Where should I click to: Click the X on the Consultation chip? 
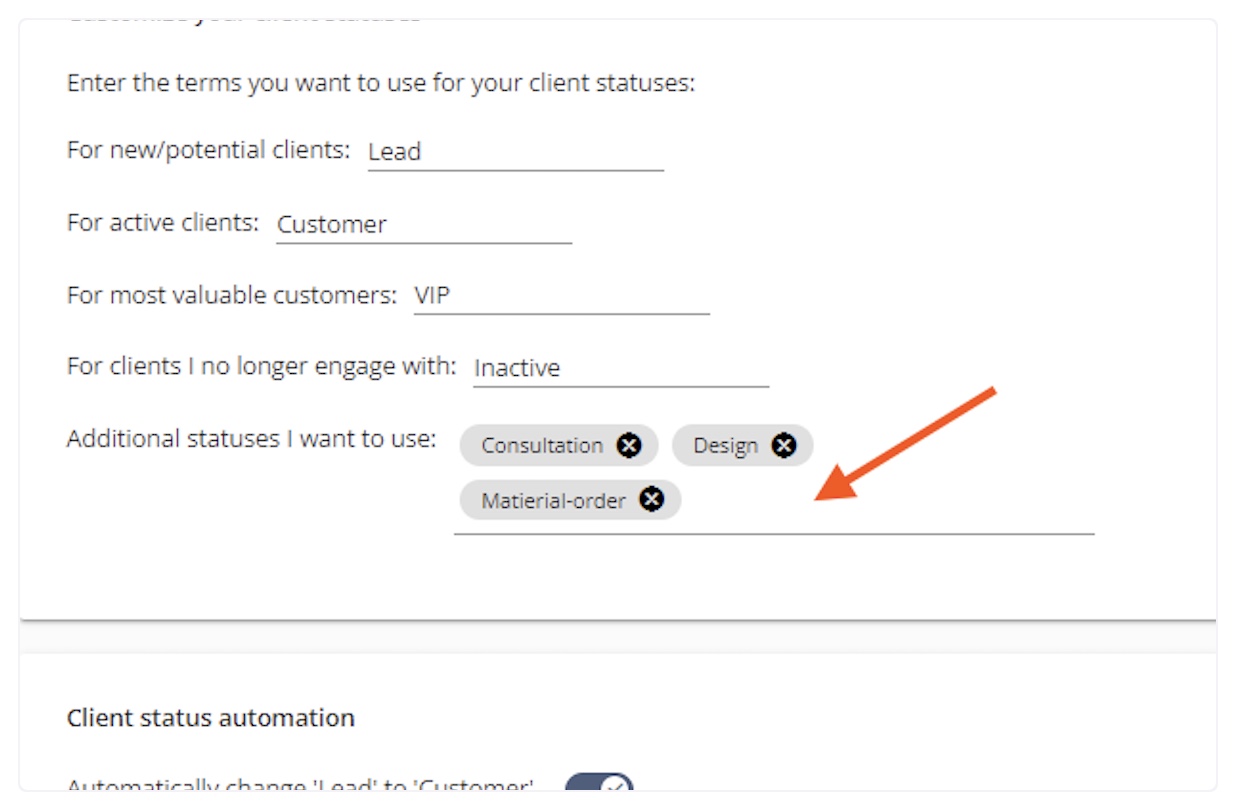tap(629, 445)
